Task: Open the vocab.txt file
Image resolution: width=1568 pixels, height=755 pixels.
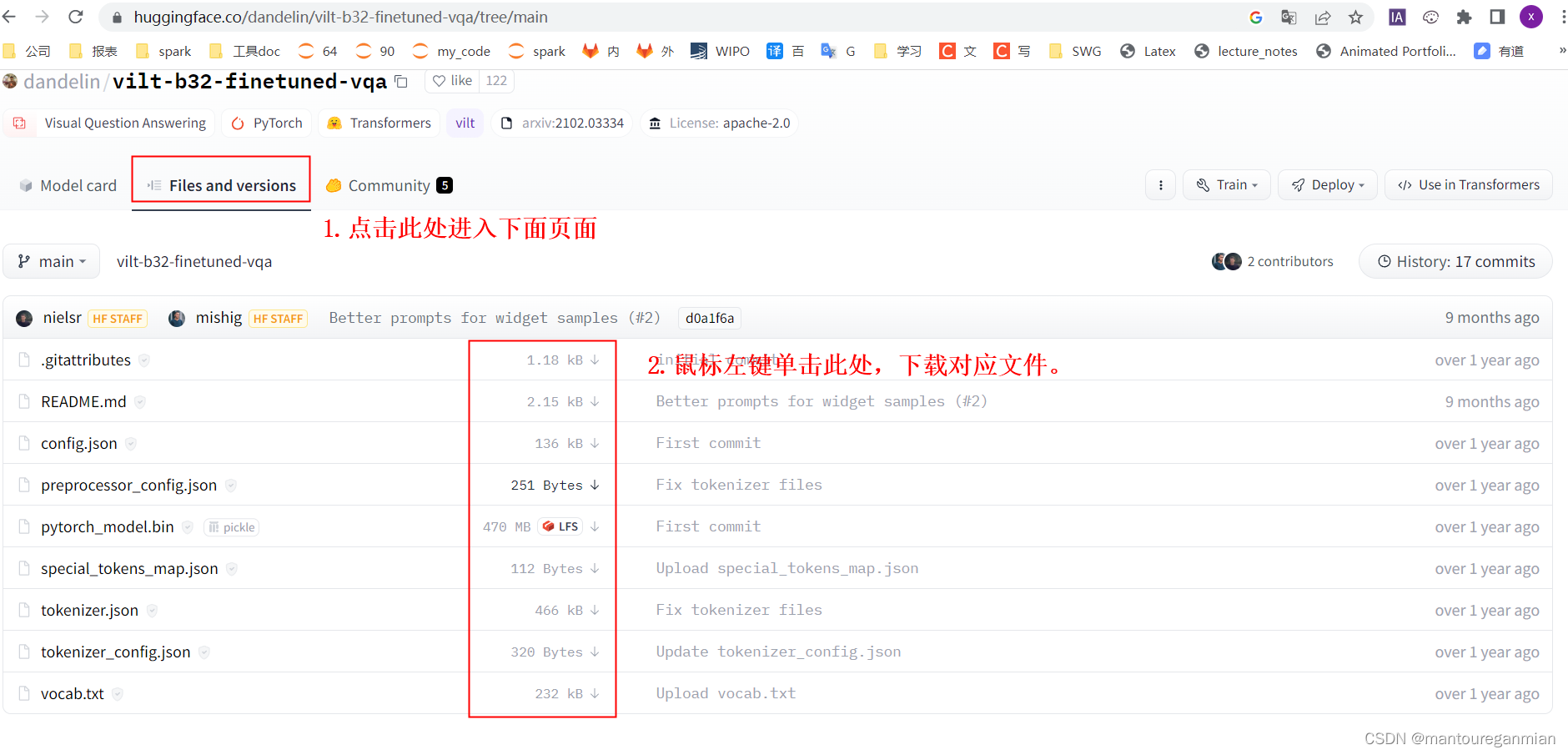Action: pos(73,693)
